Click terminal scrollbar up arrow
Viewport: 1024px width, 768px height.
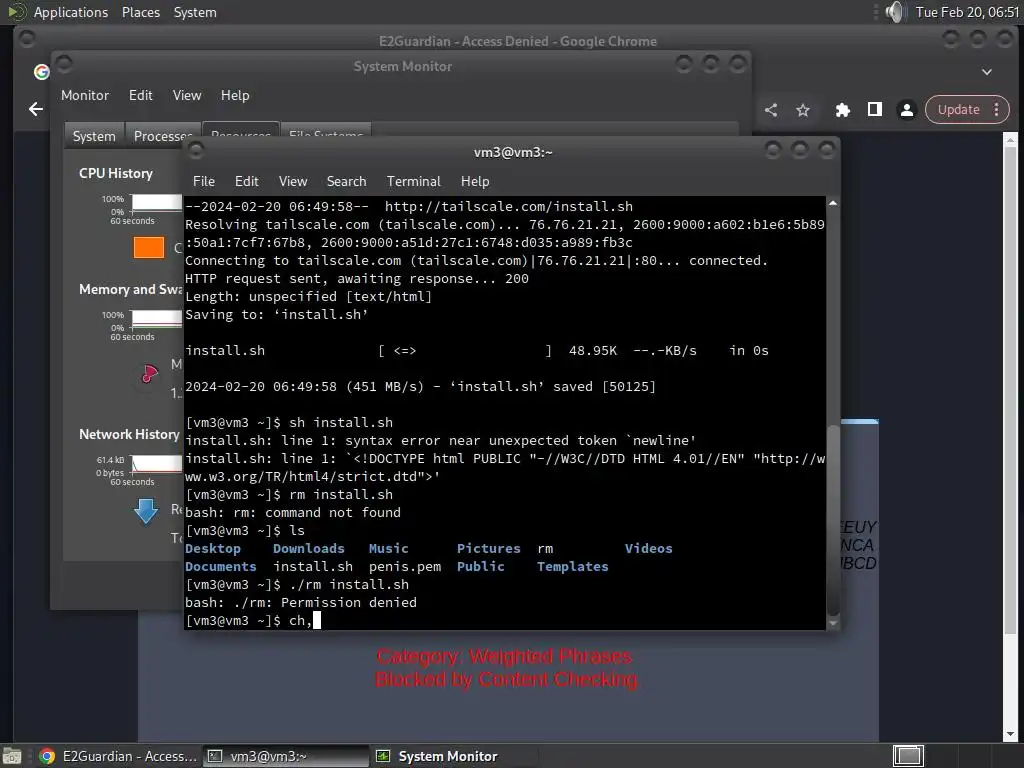(833, 204)
